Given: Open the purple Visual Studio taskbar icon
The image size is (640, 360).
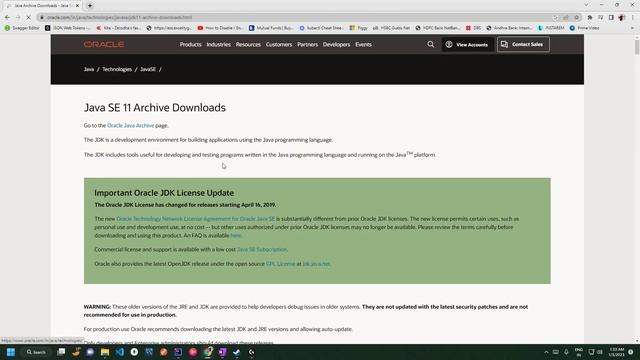Looking at the screenshot, I should 222,352.
